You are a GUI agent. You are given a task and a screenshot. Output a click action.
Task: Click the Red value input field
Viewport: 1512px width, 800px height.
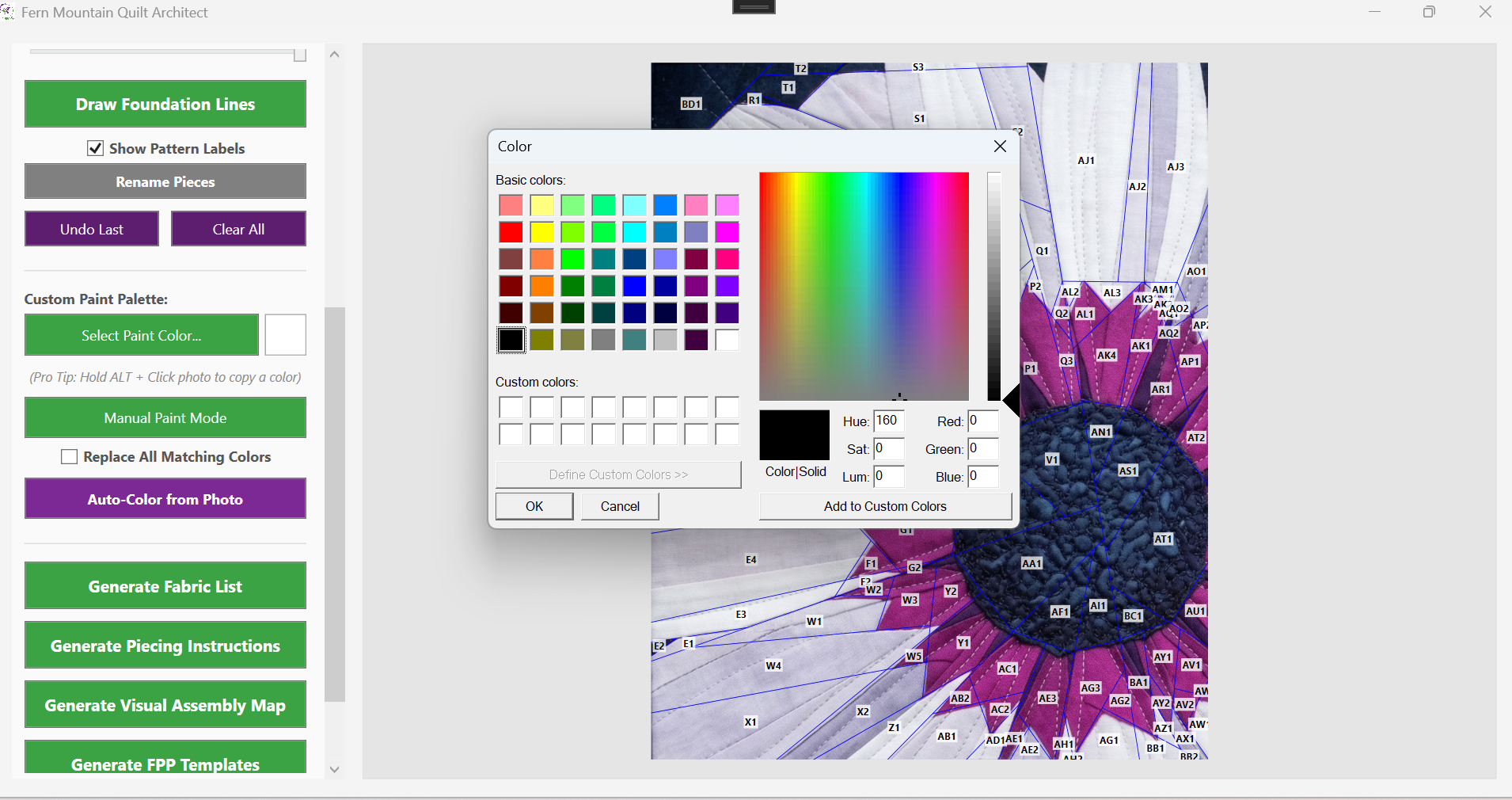tap(982, 421)
